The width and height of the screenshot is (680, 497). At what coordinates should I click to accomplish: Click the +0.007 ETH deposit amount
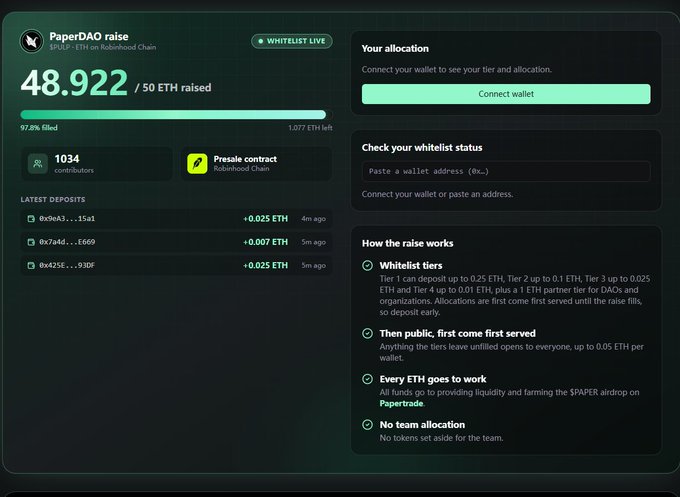(265, 242)
